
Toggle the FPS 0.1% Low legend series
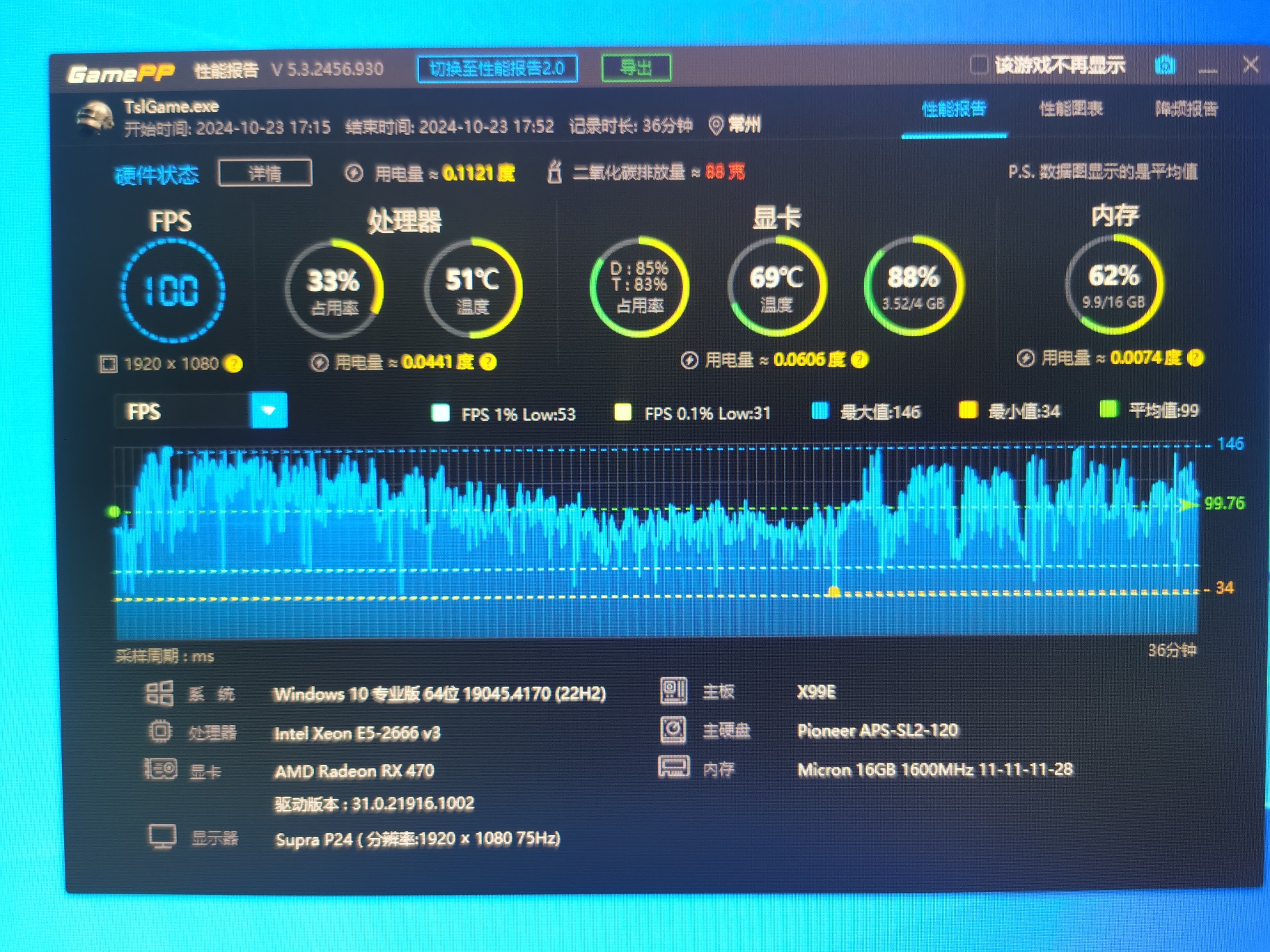click(x=623, y=413)
